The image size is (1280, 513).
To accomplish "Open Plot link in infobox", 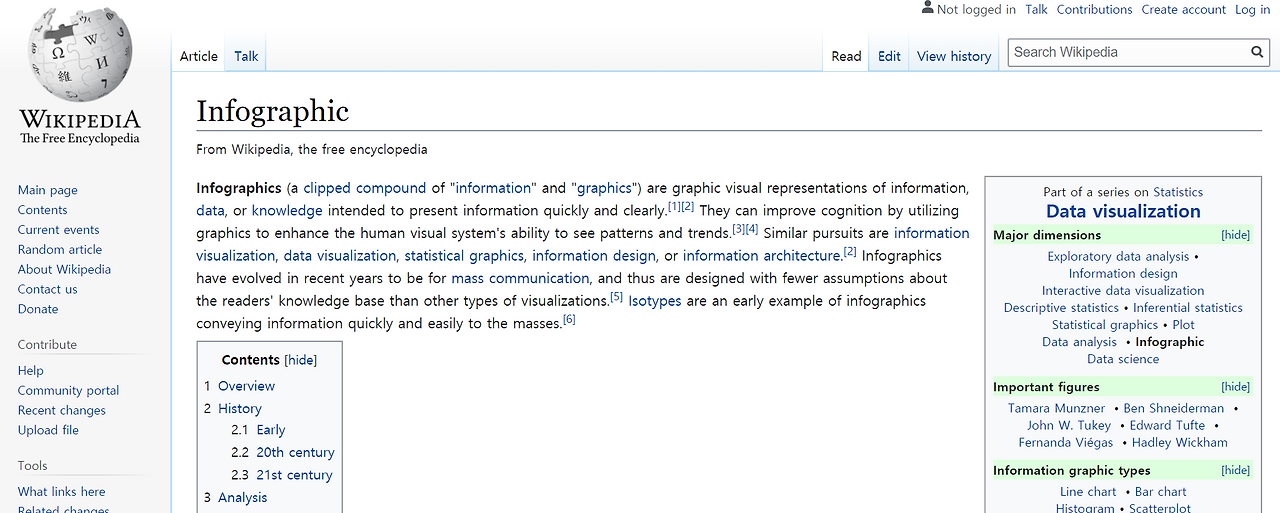I will [x=1184, y=325].
